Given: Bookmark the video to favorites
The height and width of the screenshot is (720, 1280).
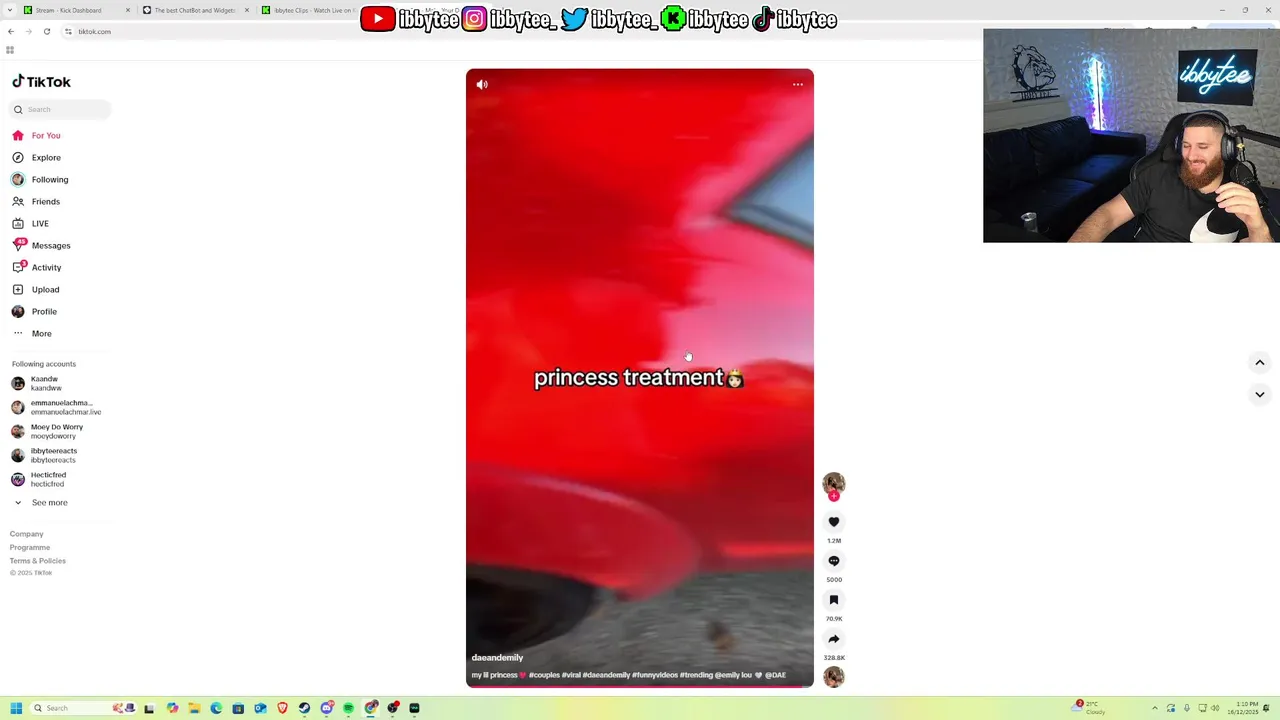Looking at the screenshot, I should click(834, 600).
